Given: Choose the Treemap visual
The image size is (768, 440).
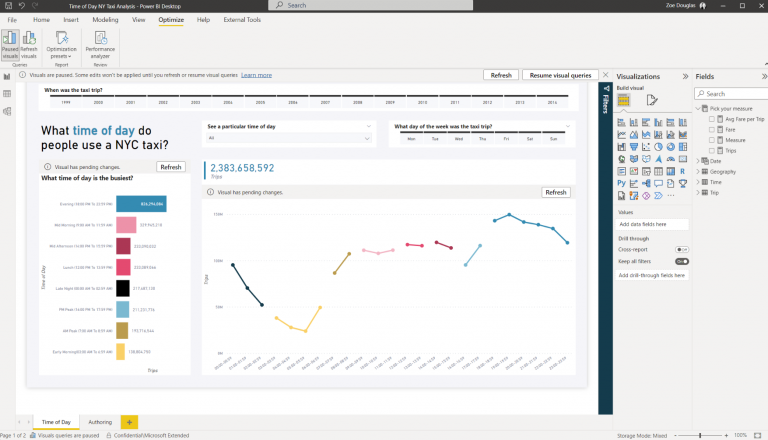Looking at the screenshot, I should coord(683,147).
